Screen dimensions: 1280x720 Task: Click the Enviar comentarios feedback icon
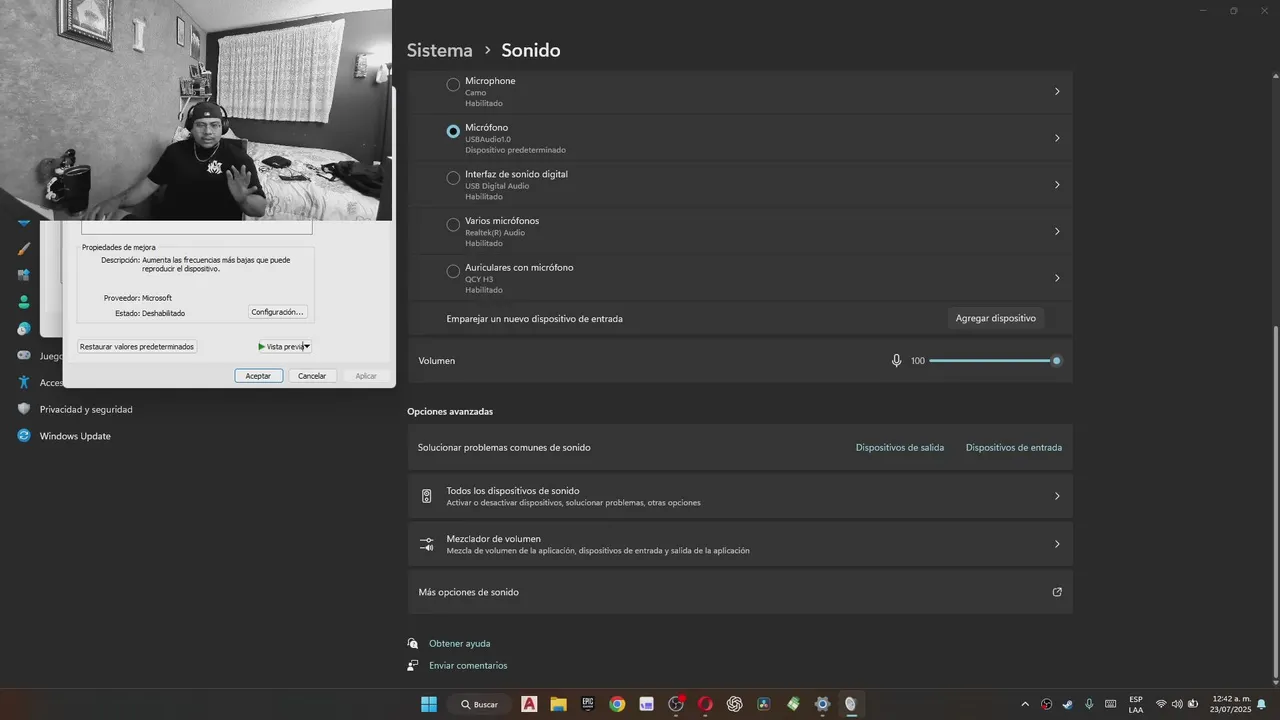pyautogui.click(x=413, y=665)
